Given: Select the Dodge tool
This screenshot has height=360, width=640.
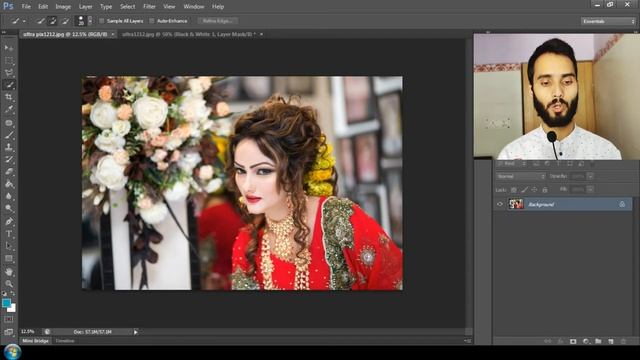Looking at the screenshot, I should pyautogui.click(x=9, y=209).
